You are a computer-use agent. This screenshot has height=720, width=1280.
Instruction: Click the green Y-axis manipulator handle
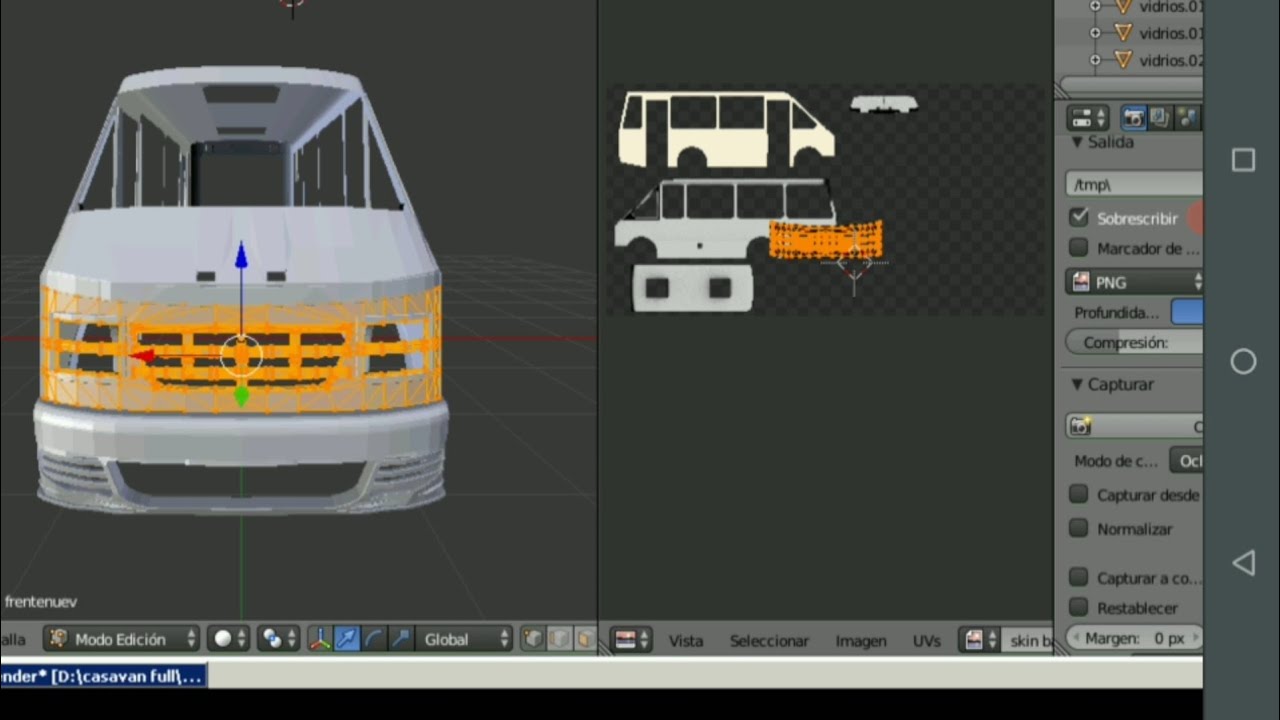(241, 397)
